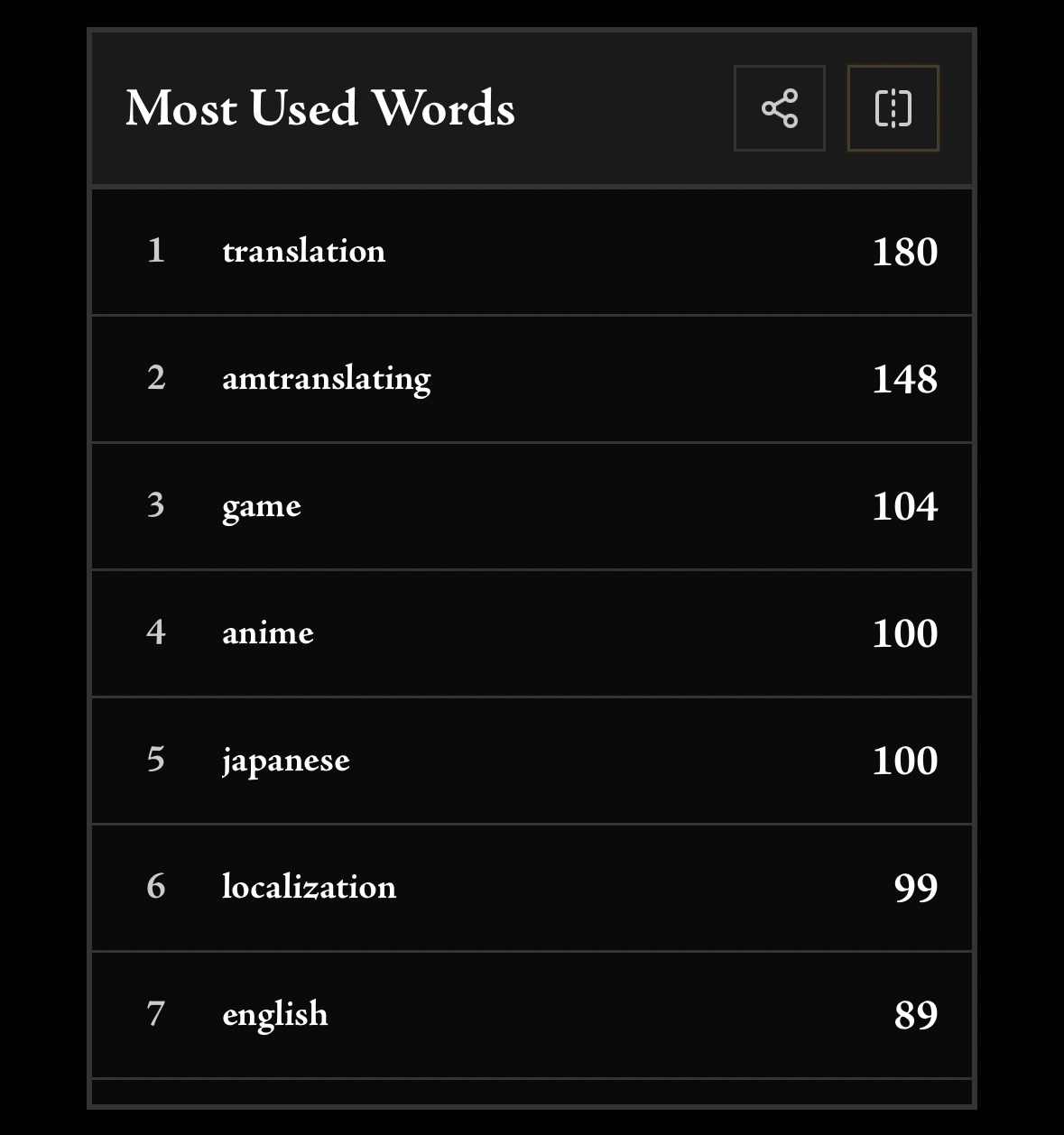1064x1135 pixels.
Task: Click the 148 count value
Action: pyautogui.click(x=904, y=379)
